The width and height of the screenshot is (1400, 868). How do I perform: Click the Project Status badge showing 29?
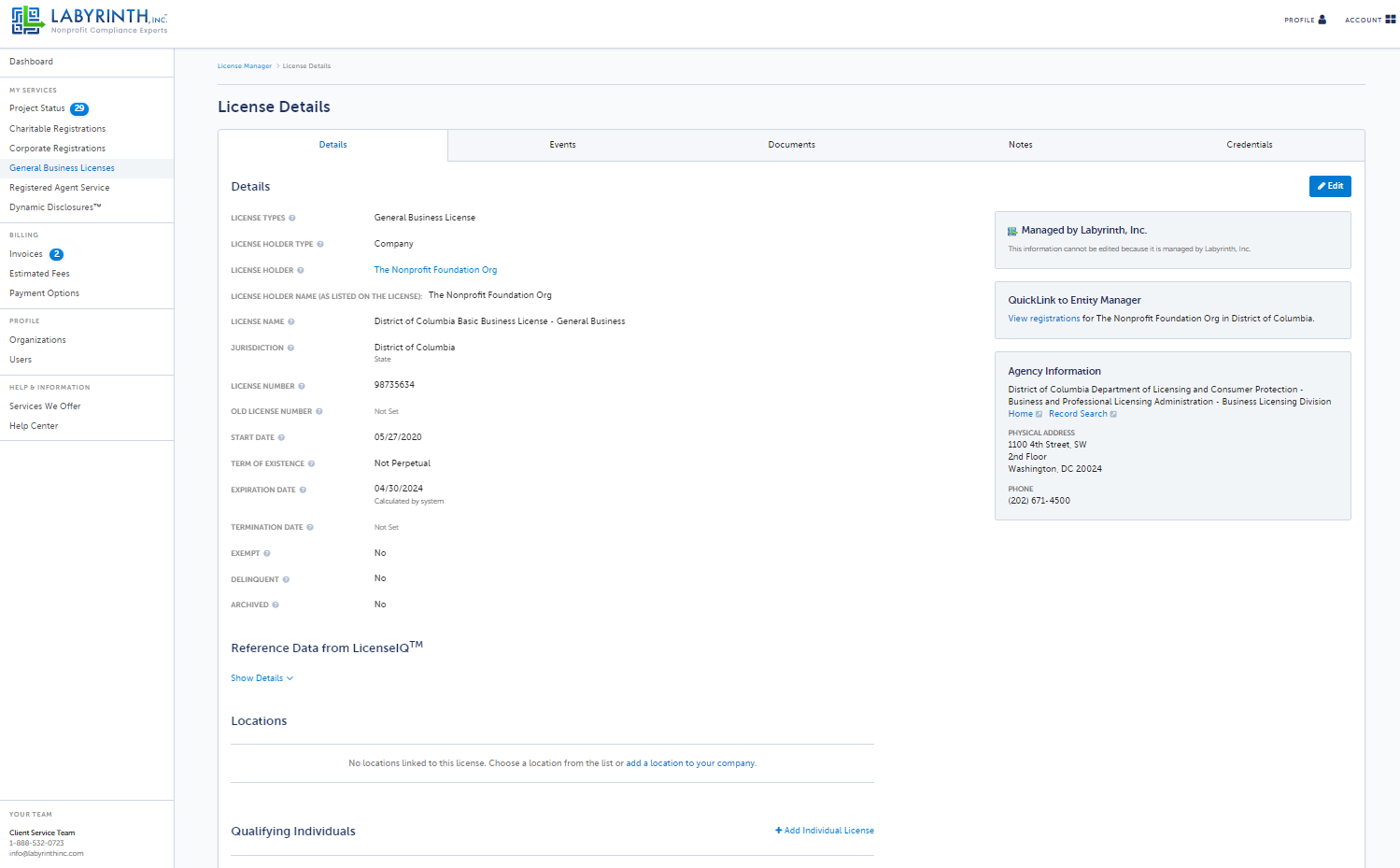(79, 108)
